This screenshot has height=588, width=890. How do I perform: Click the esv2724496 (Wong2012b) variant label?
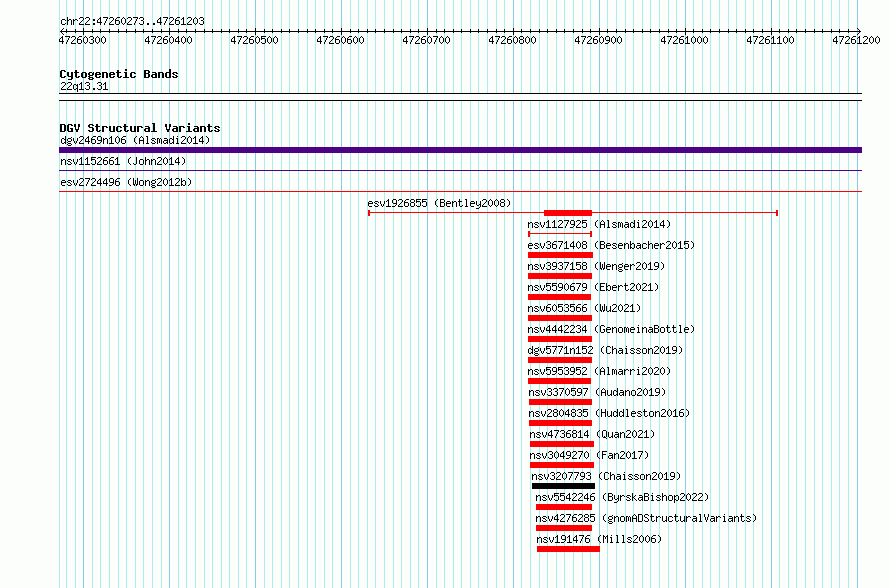click(x=126, y=182)
